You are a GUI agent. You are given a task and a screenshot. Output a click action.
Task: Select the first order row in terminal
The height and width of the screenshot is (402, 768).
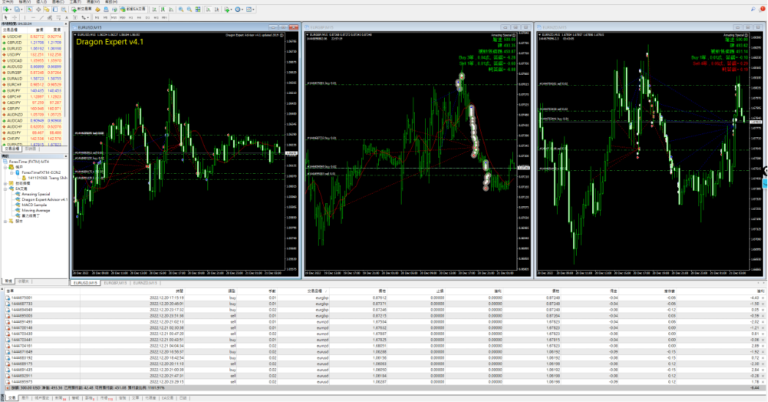[x=300, y=298]
